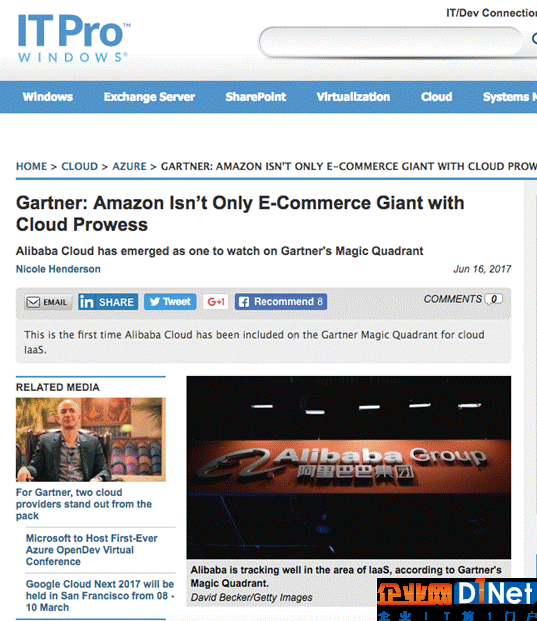Viewport: 537px width, 621px height.
Task: Click the Email share icon button
Action: (48, 302)
